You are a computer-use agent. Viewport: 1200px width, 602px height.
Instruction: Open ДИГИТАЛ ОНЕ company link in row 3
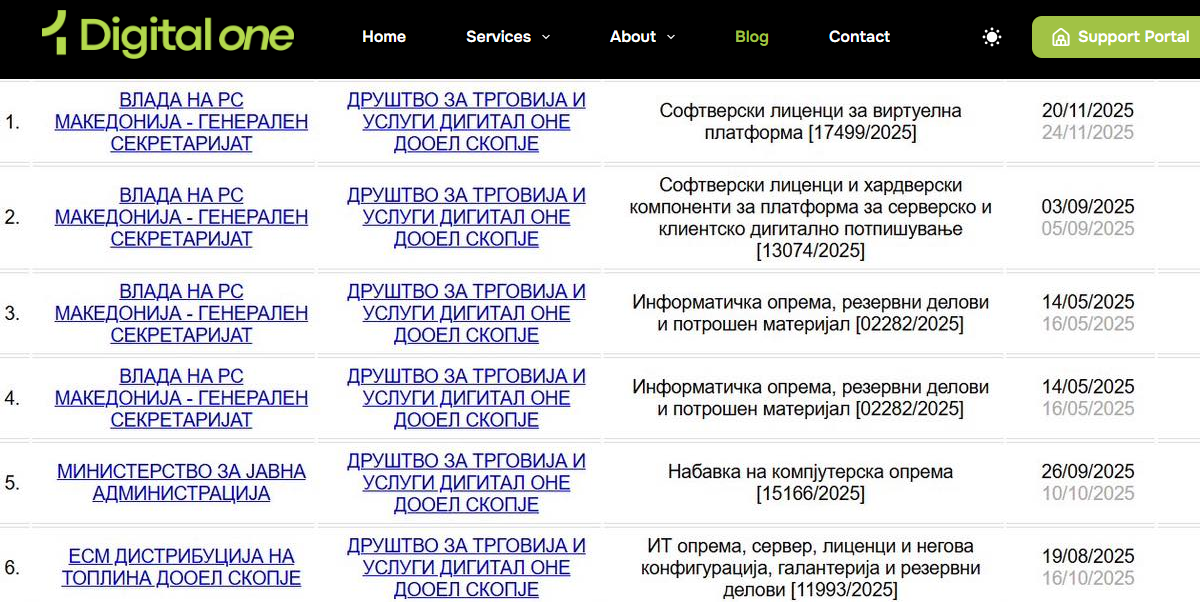[466, 313]
